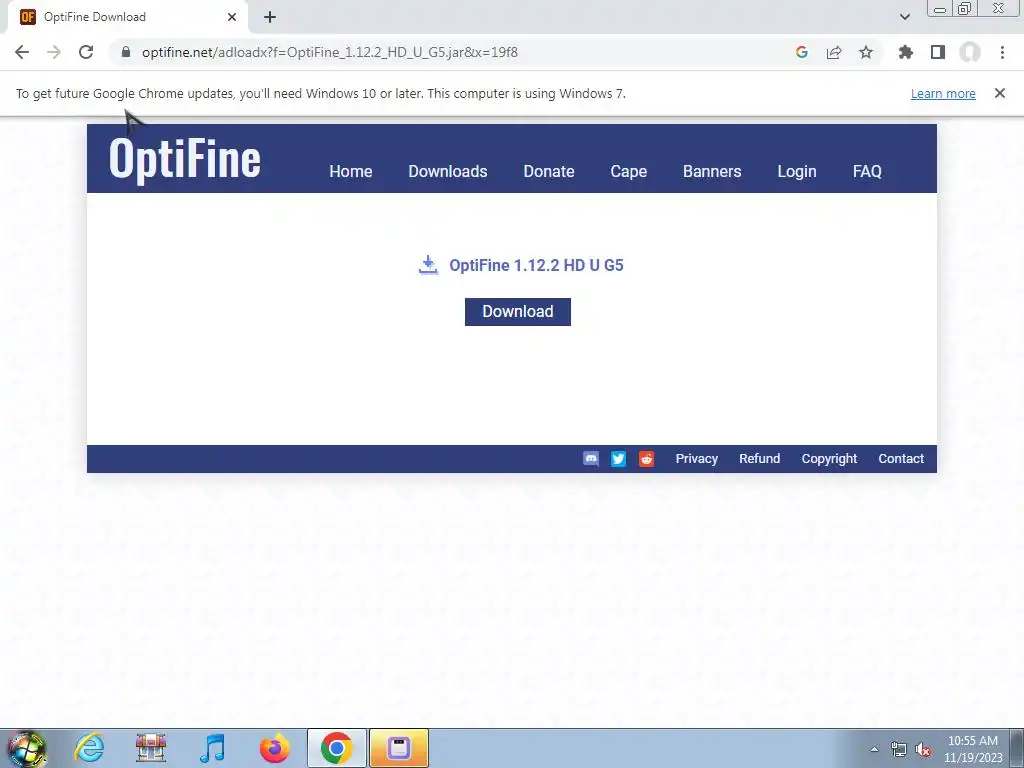Expand the tab search chevron
Image resolution: width=1024 pixels, height=768 pixels.
point(904,17)
